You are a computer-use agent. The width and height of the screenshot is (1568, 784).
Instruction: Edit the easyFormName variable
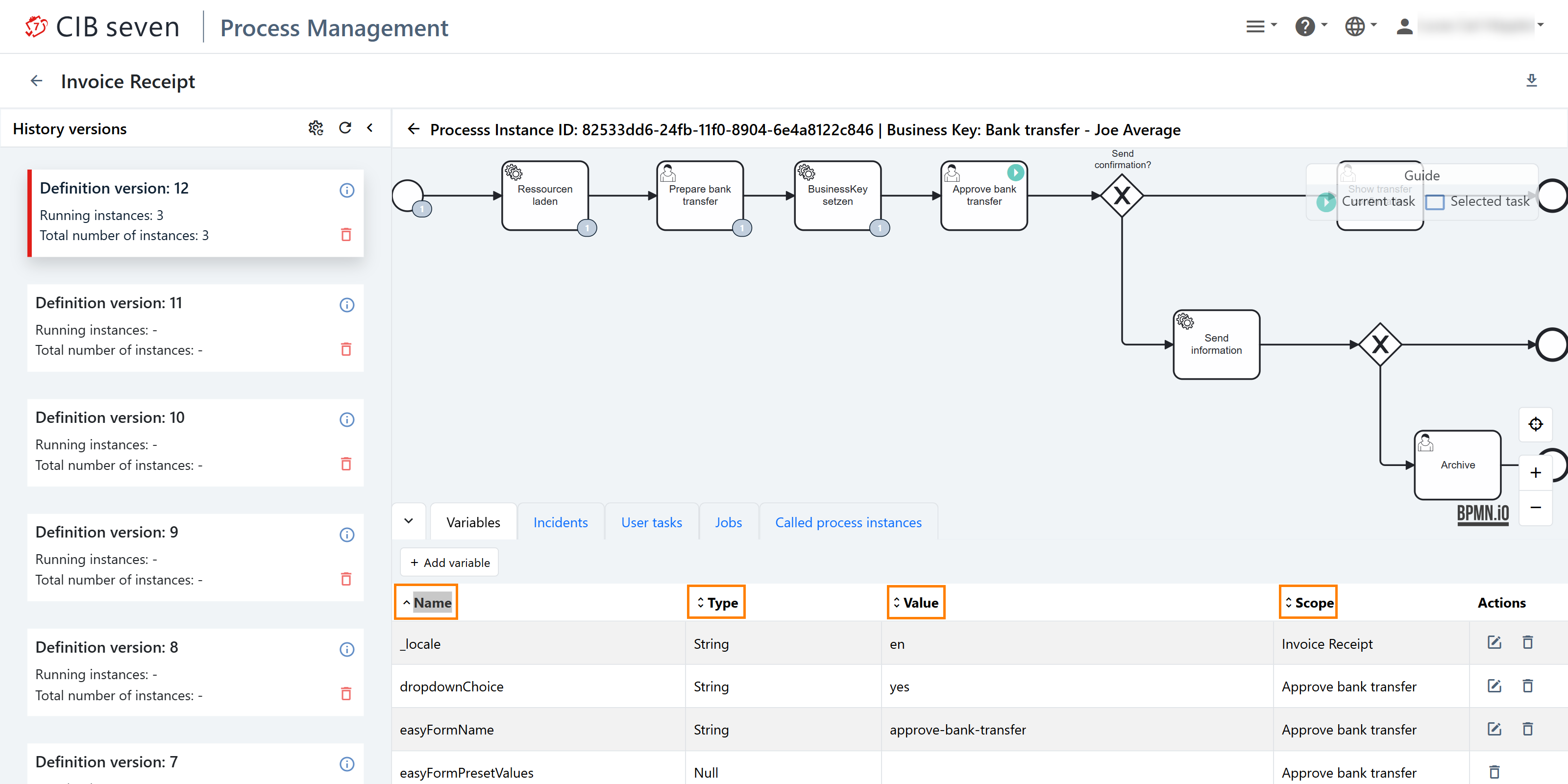[x=1494, y=729]
